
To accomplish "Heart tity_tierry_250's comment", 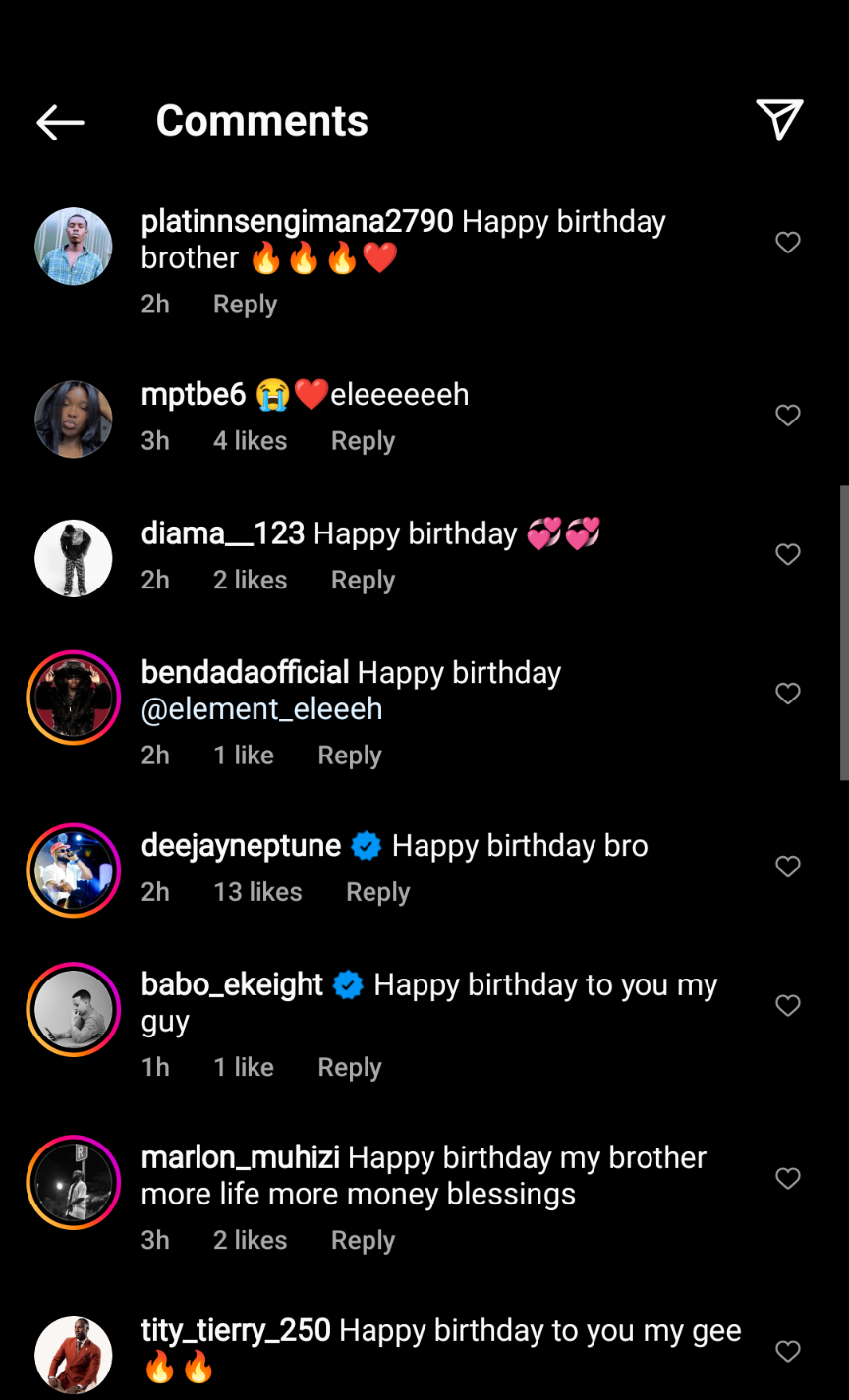I will (788, 1352).
